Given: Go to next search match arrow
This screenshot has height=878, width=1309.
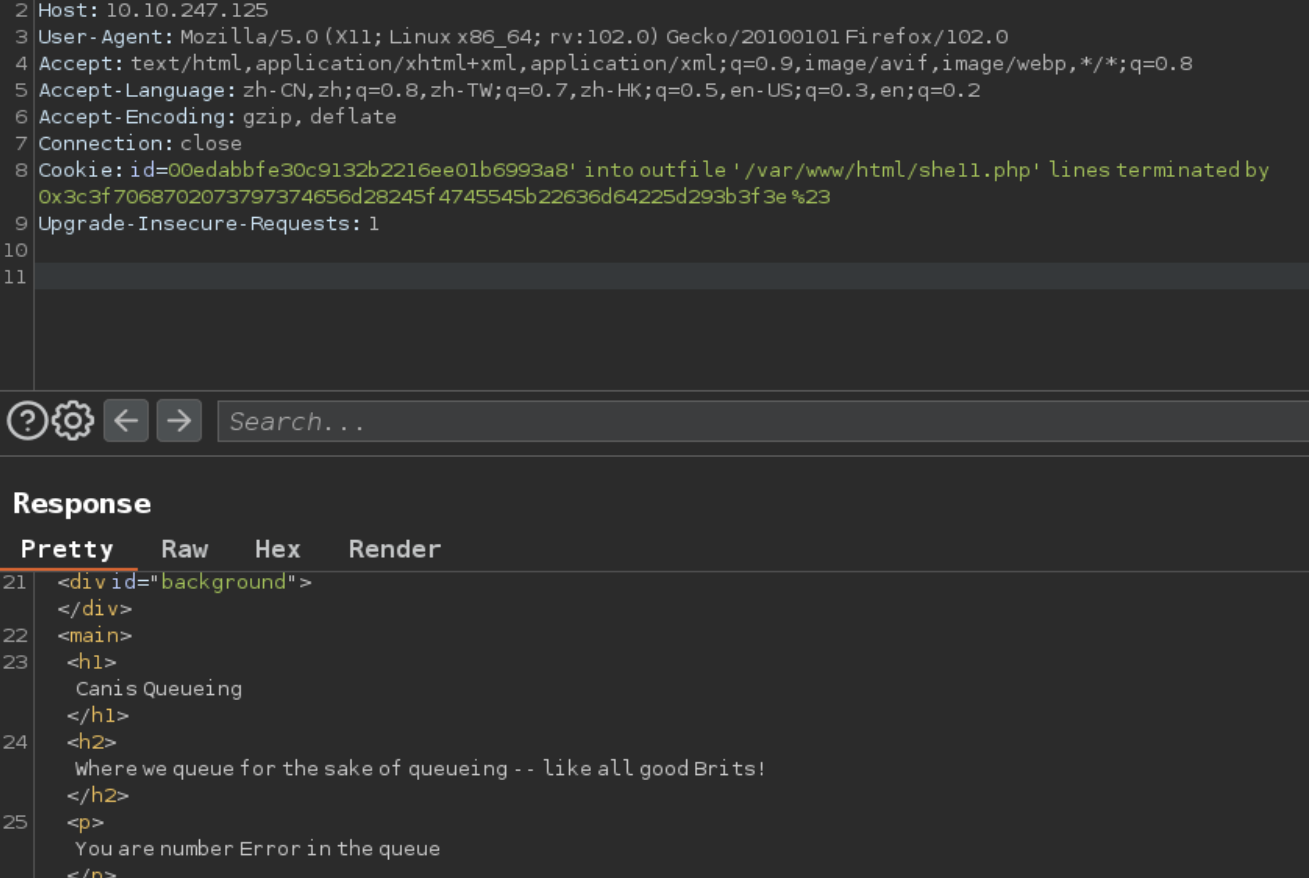Looking at the screenshot, I should 179,421.
